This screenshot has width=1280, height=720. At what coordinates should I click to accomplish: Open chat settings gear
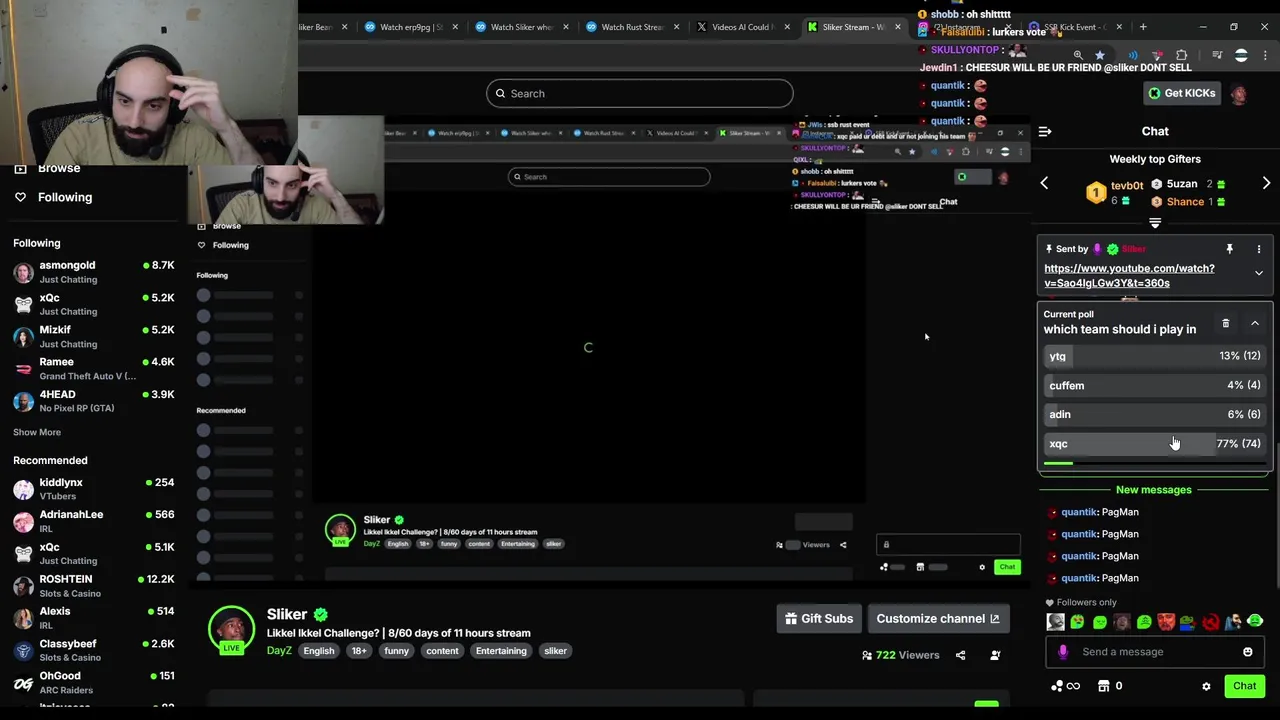click(x=1206, y=686)
